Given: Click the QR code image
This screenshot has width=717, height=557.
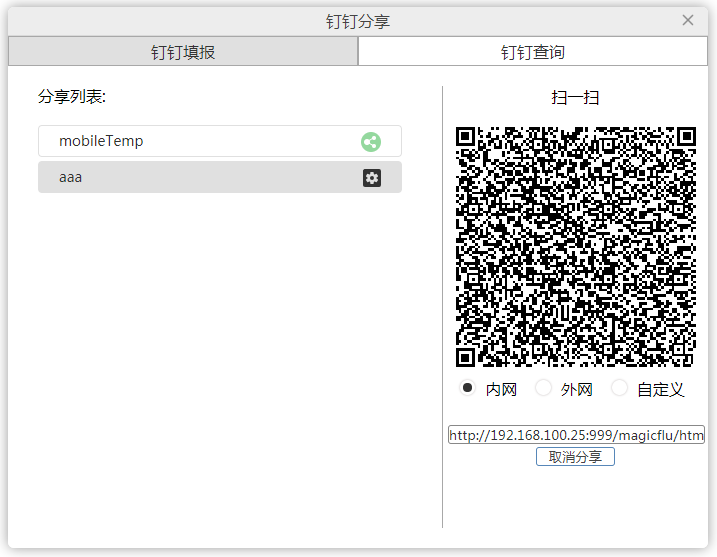Looking at the screenshot, I should pos(576,247).
